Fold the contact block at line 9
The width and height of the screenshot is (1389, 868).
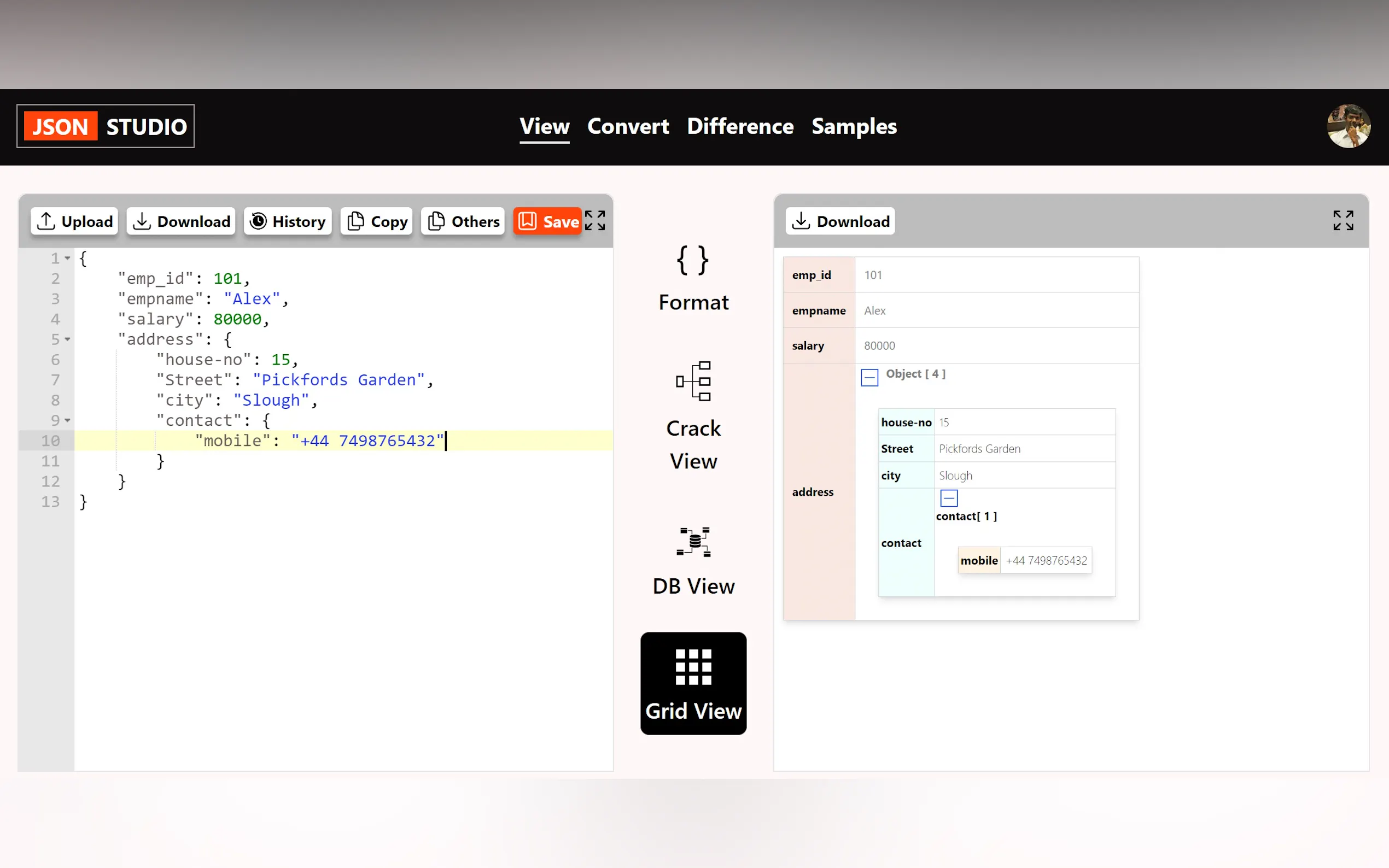point(68,420)
